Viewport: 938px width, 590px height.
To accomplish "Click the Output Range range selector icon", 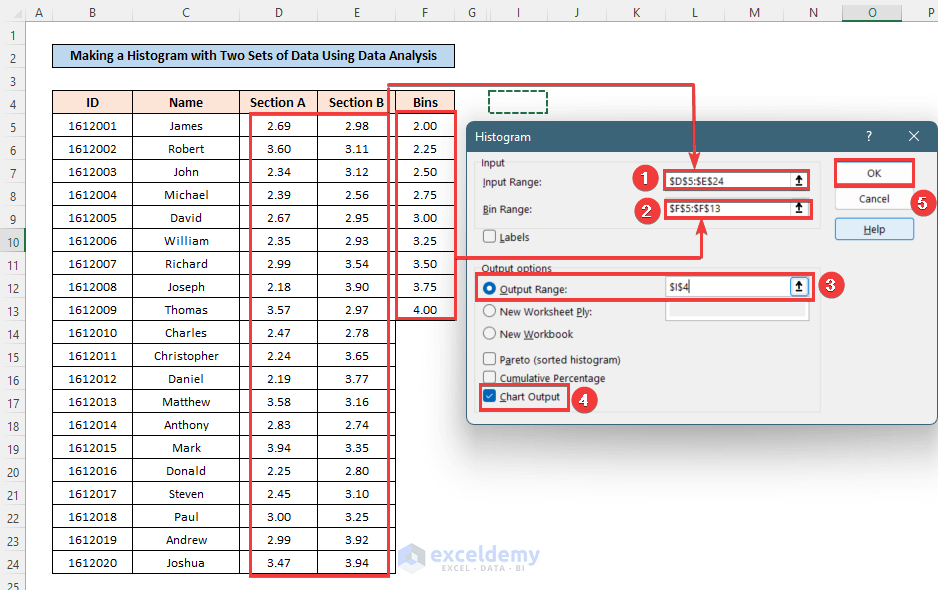I will pyautogui.click(x=798, y=286).
